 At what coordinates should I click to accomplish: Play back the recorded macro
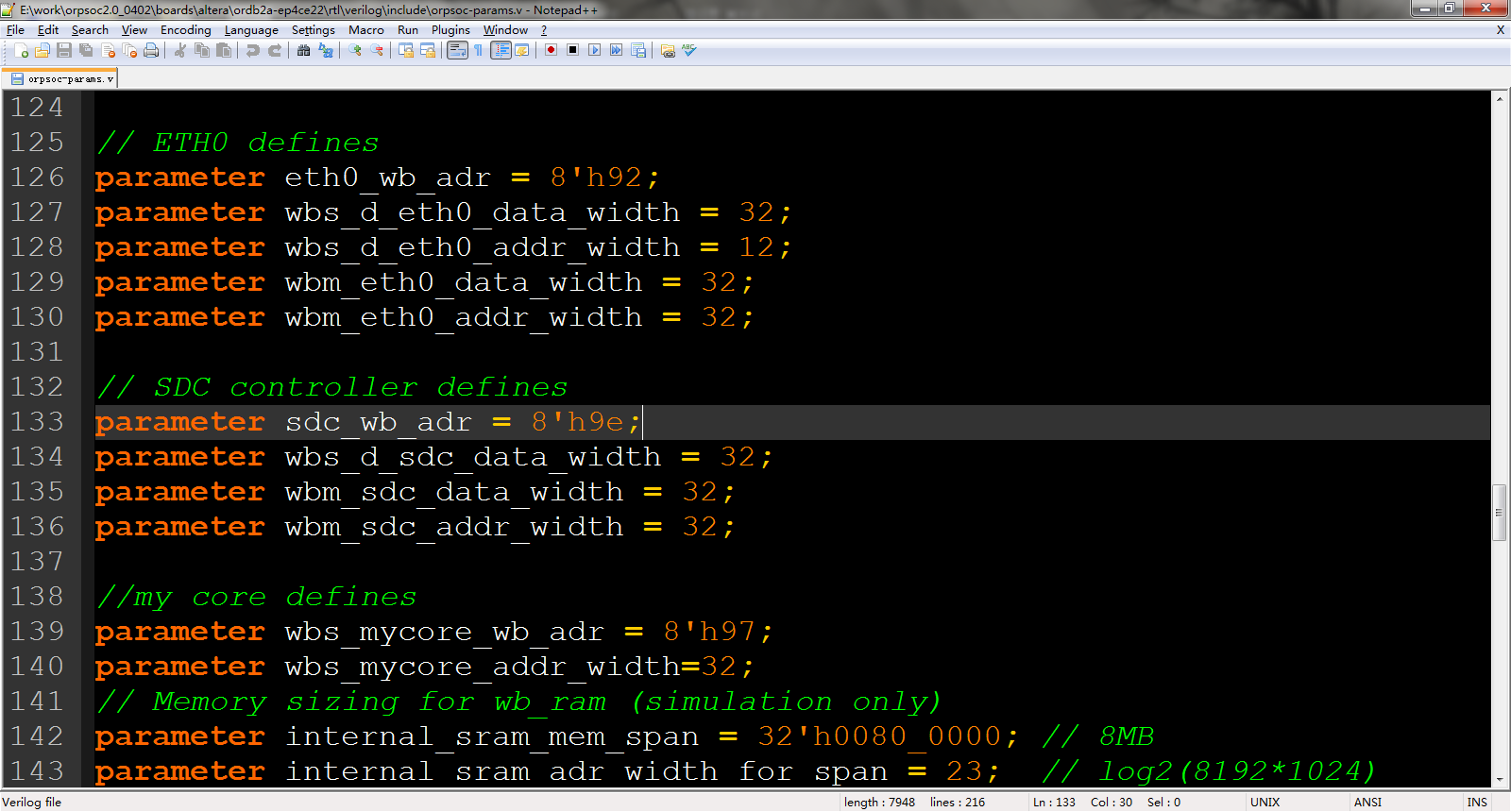594,51
